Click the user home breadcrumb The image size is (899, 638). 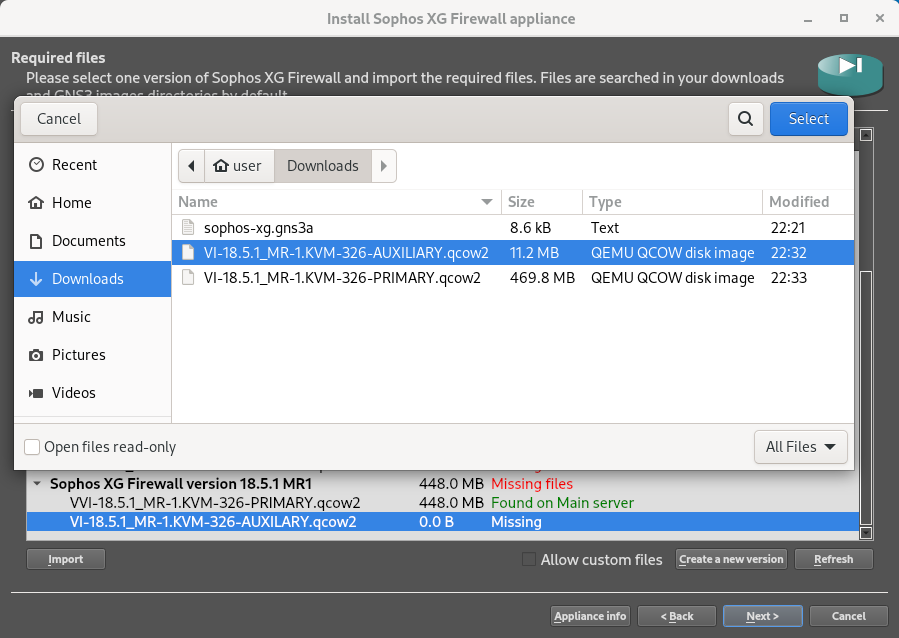pyautogui.click(x=239, y=166)
